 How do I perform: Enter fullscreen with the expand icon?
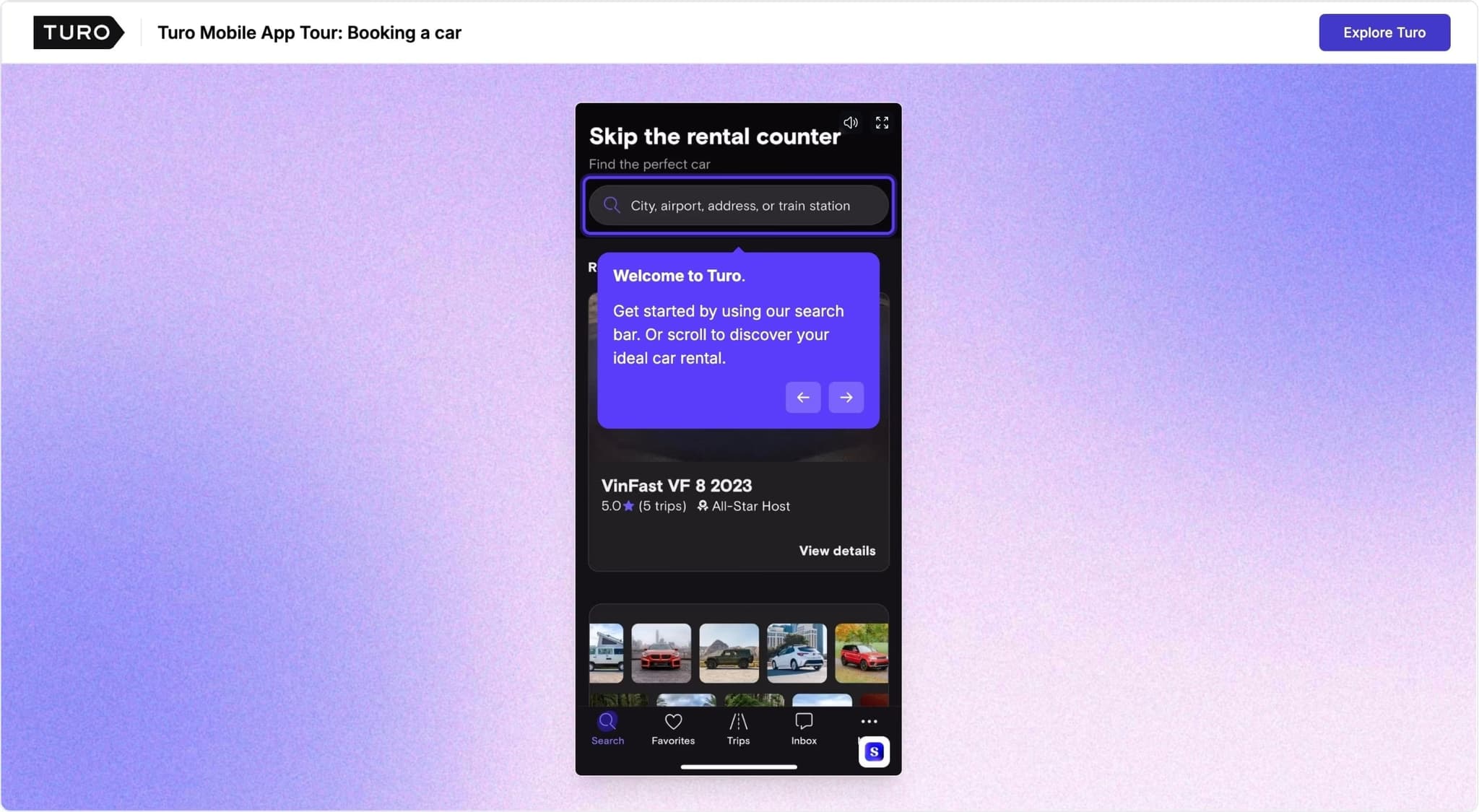tap(882, 123)
